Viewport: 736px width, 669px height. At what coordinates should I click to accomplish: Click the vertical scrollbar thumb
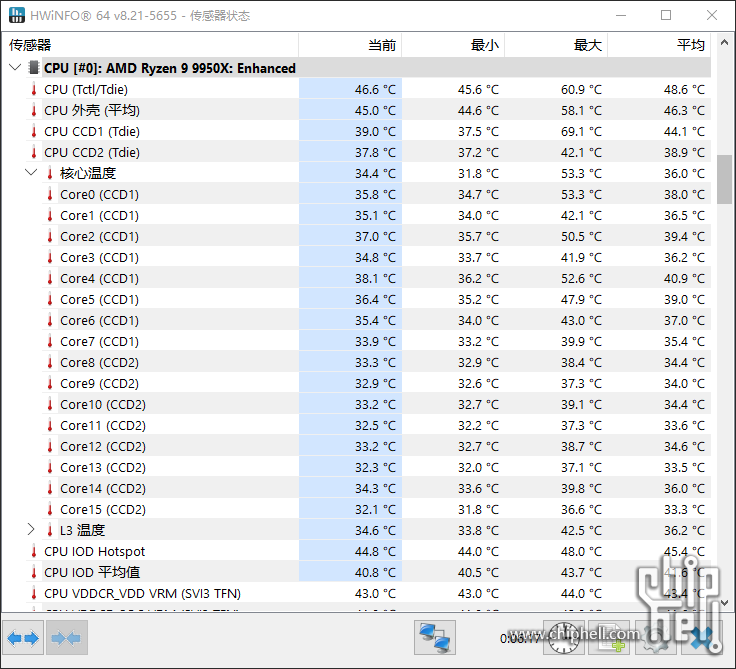tap(724, 179)
